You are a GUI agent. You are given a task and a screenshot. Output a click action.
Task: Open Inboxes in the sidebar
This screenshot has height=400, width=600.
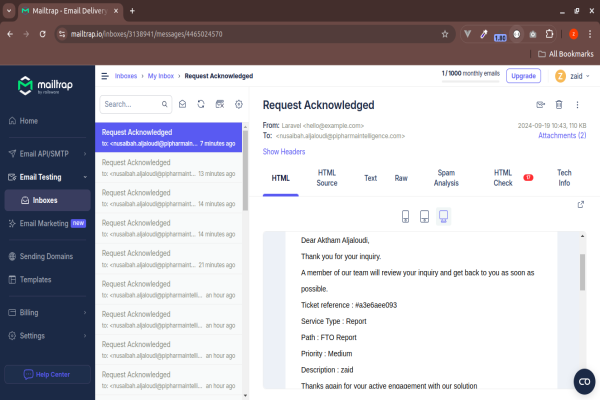[x=47, y=200]
